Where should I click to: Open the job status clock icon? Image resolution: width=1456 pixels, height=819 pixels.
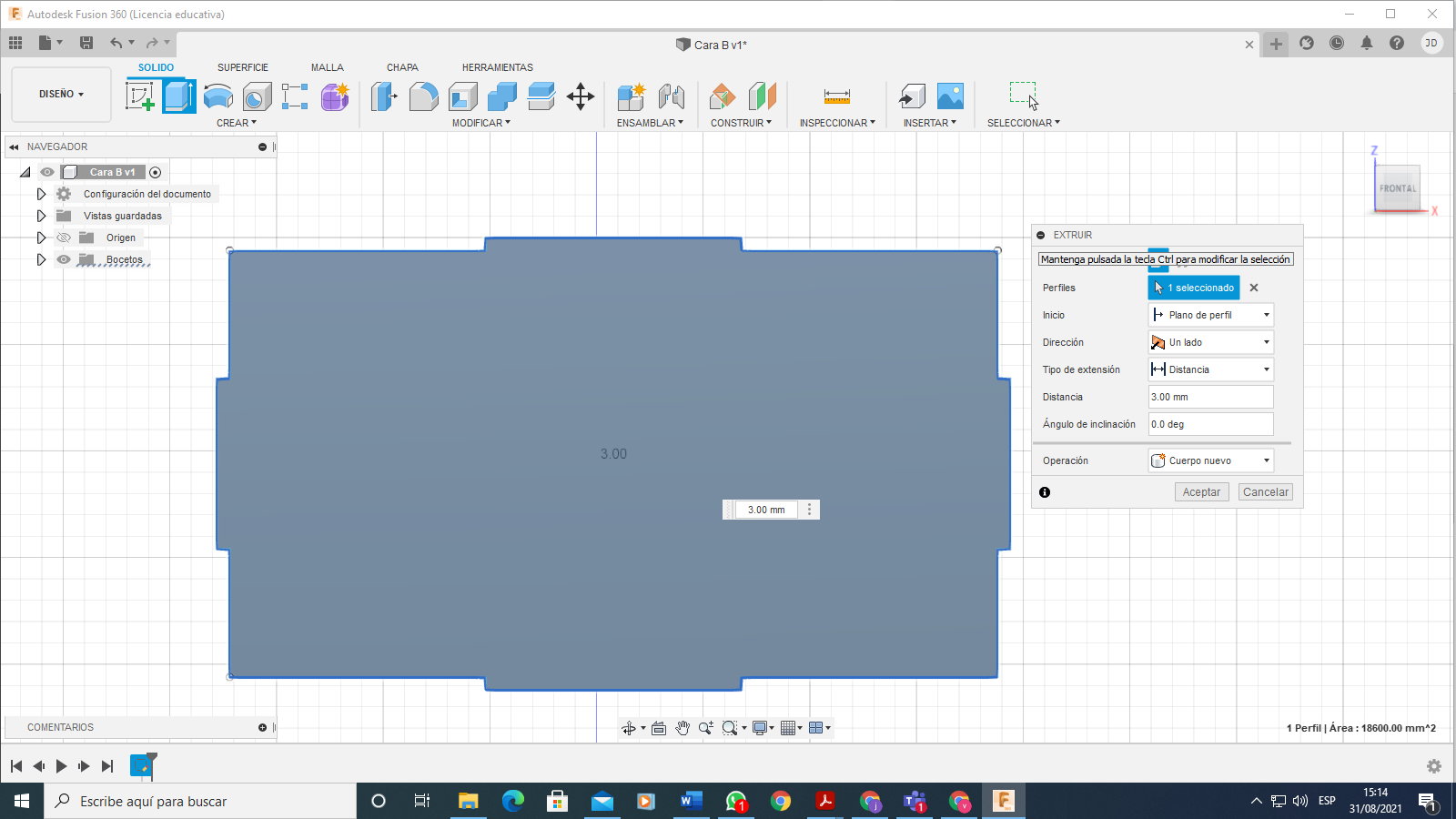(x=1337, y=43)
